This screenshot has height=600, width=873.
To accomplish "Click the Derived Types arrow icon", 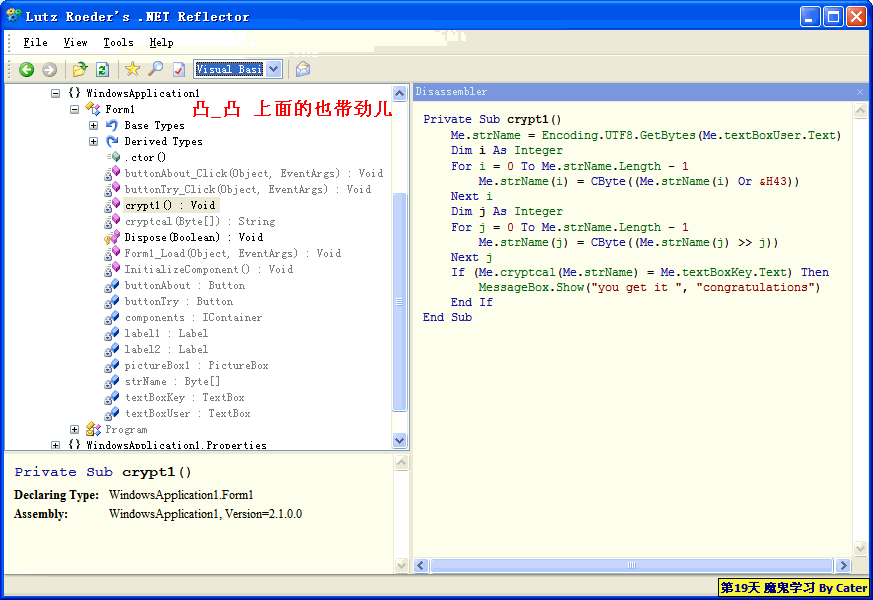I will (112, 141).
